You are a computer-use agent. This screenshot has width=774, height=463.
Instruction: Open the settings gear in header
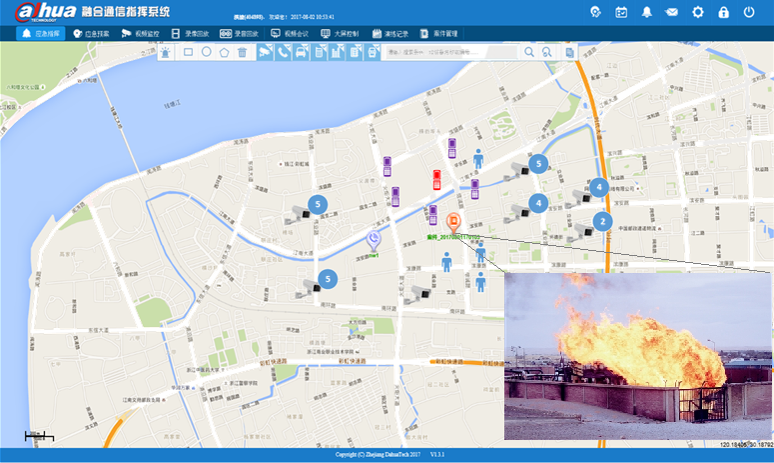coord(698,12)
